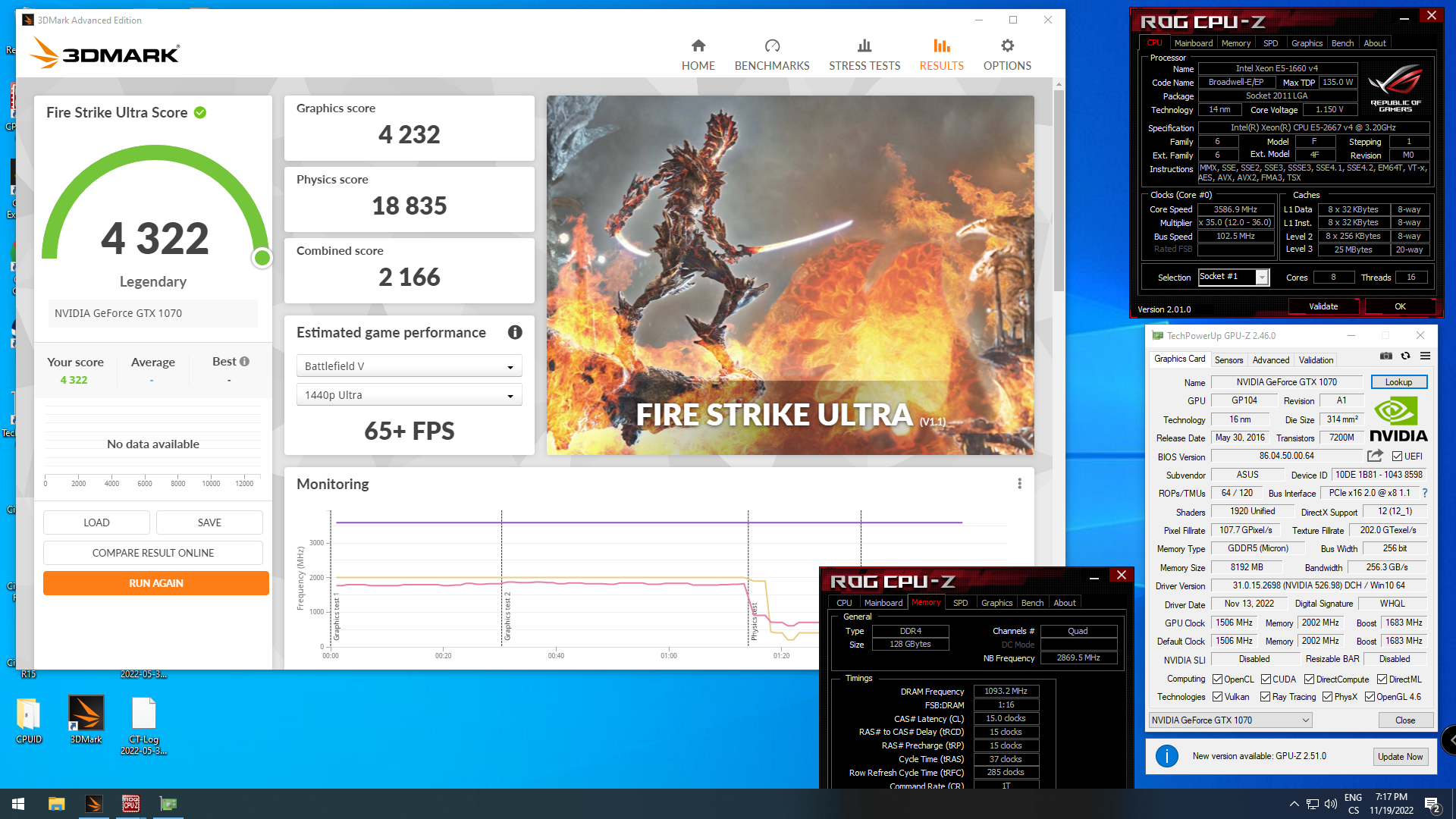Screen dimensions: 1456x819
Task: Click the green valid score checkmark icon
Action: click(x=200, y=112)
